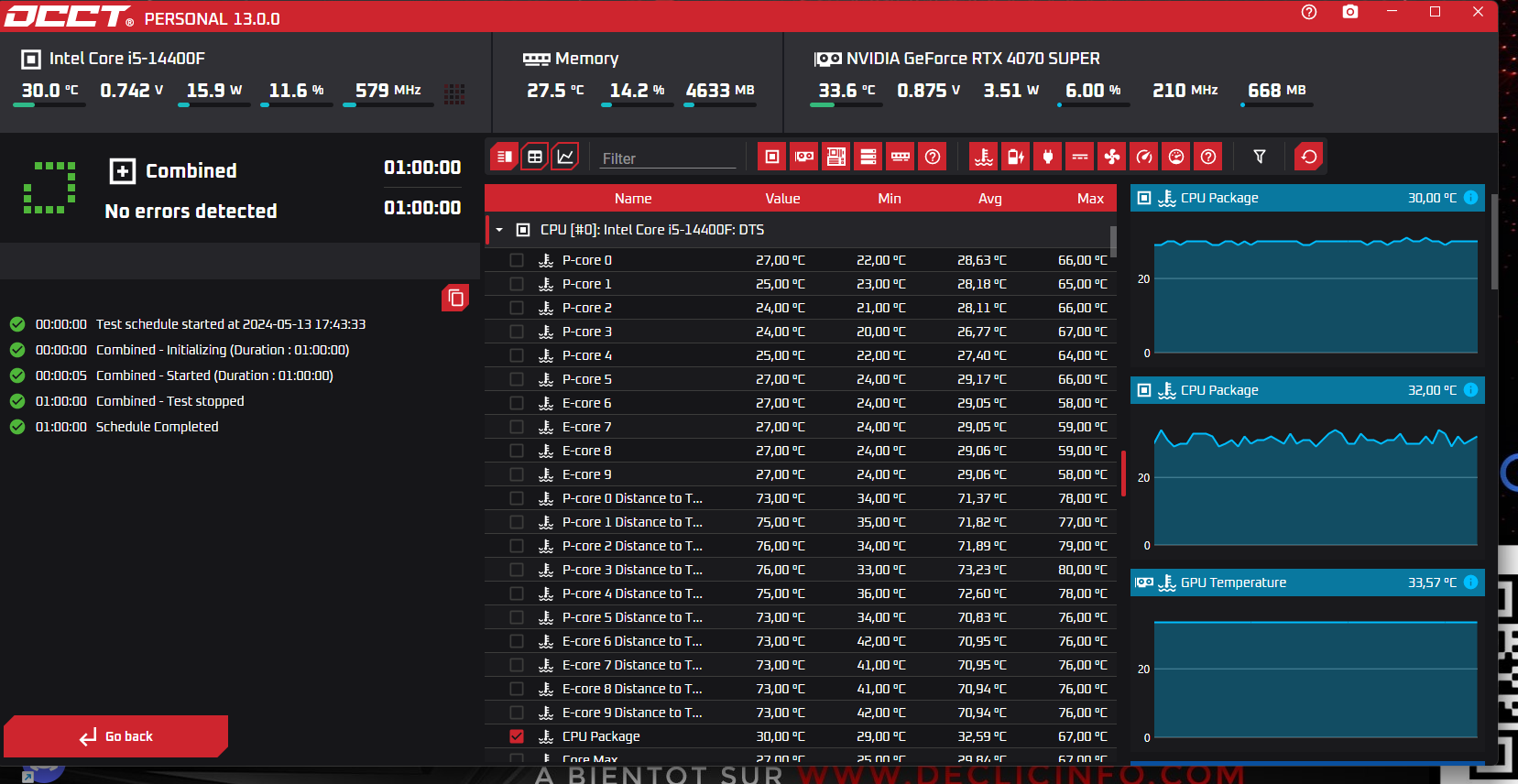
Task: Sort the sensor table by Avg column
Action: [990, 199]
